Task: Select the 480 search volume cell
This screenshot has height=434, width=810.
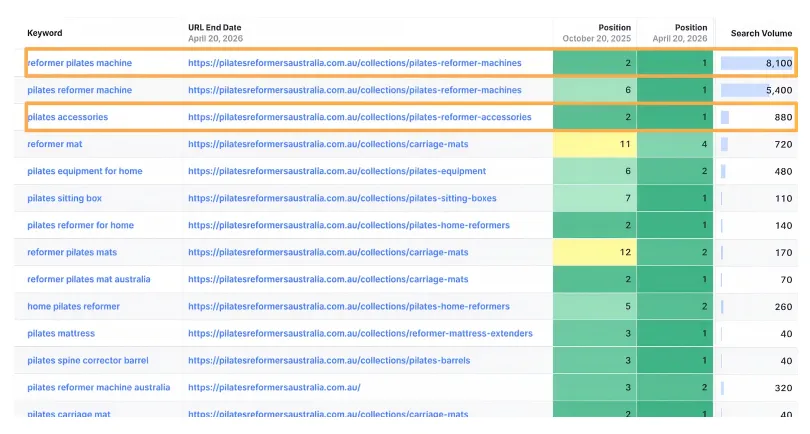Action: [x=757, y=171]
